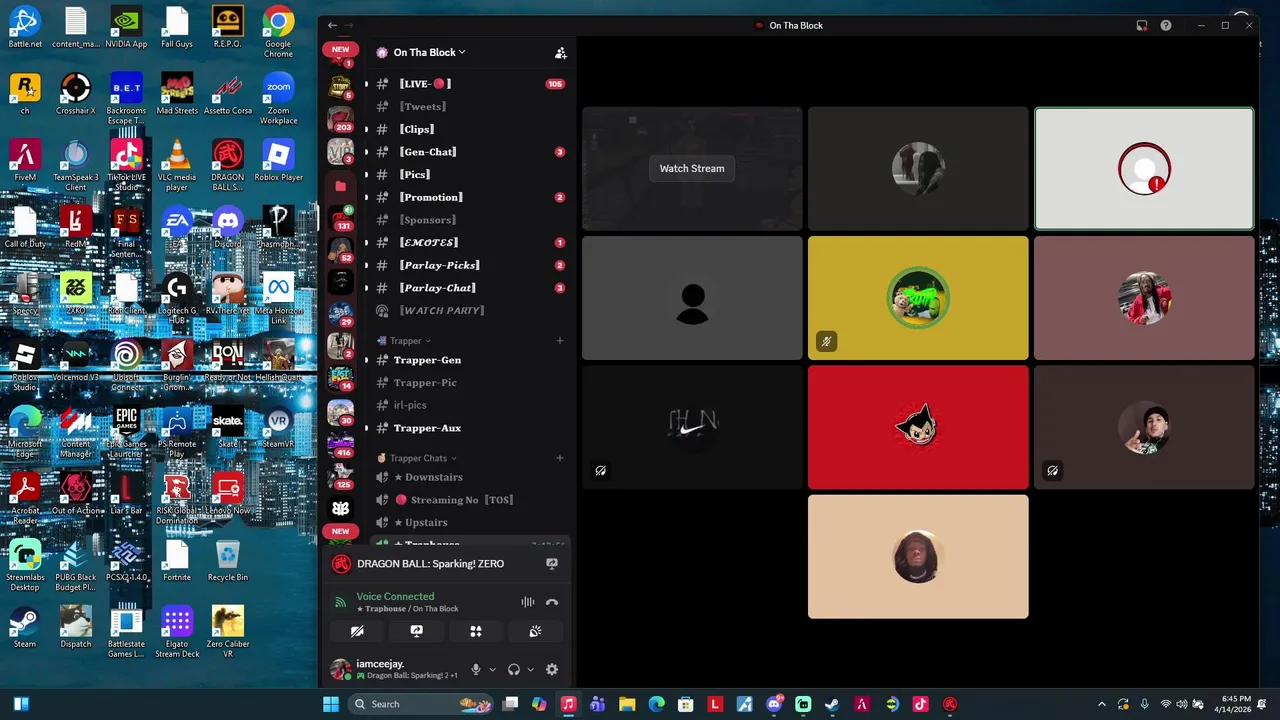Open the Discord inbox icon in title bar
Image resolution: width=1280 pixels, height=720 pixels.
pos(1142,25)
